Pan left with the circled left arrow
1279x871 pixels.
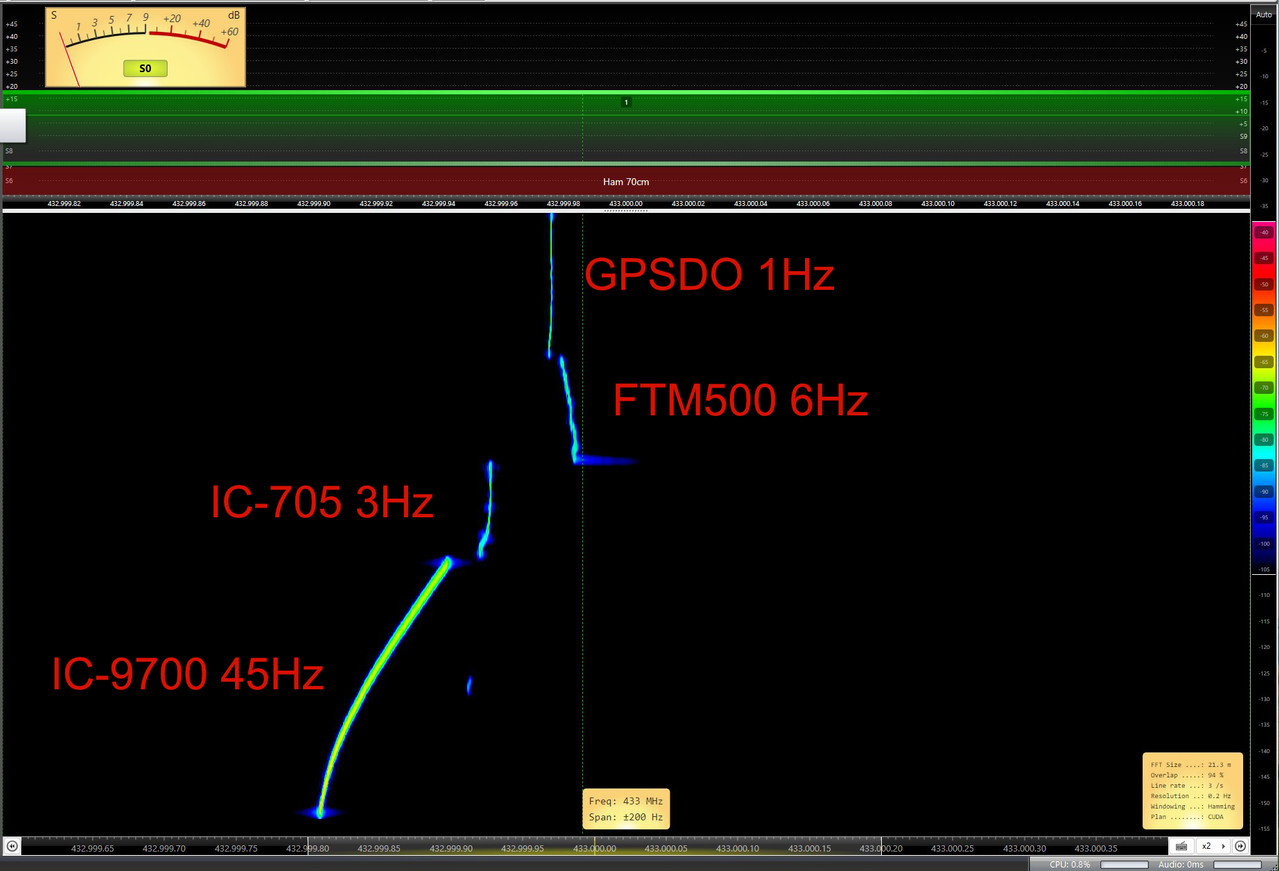pyautogui.click(x=11, y=846)
